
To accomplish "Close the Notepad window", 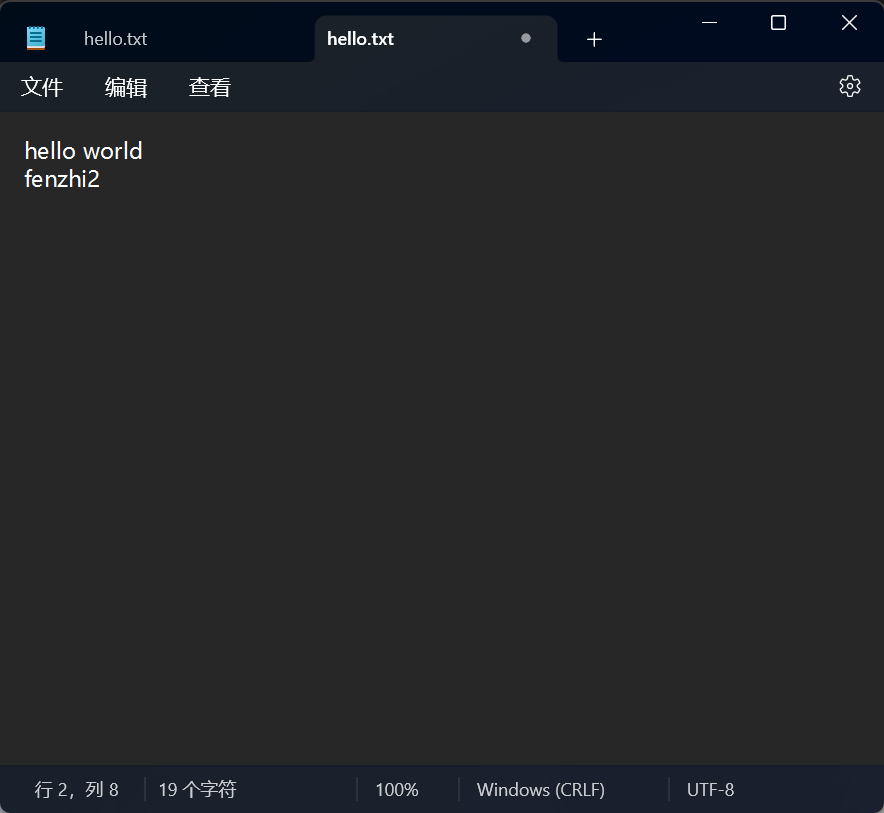I will 849,23.
